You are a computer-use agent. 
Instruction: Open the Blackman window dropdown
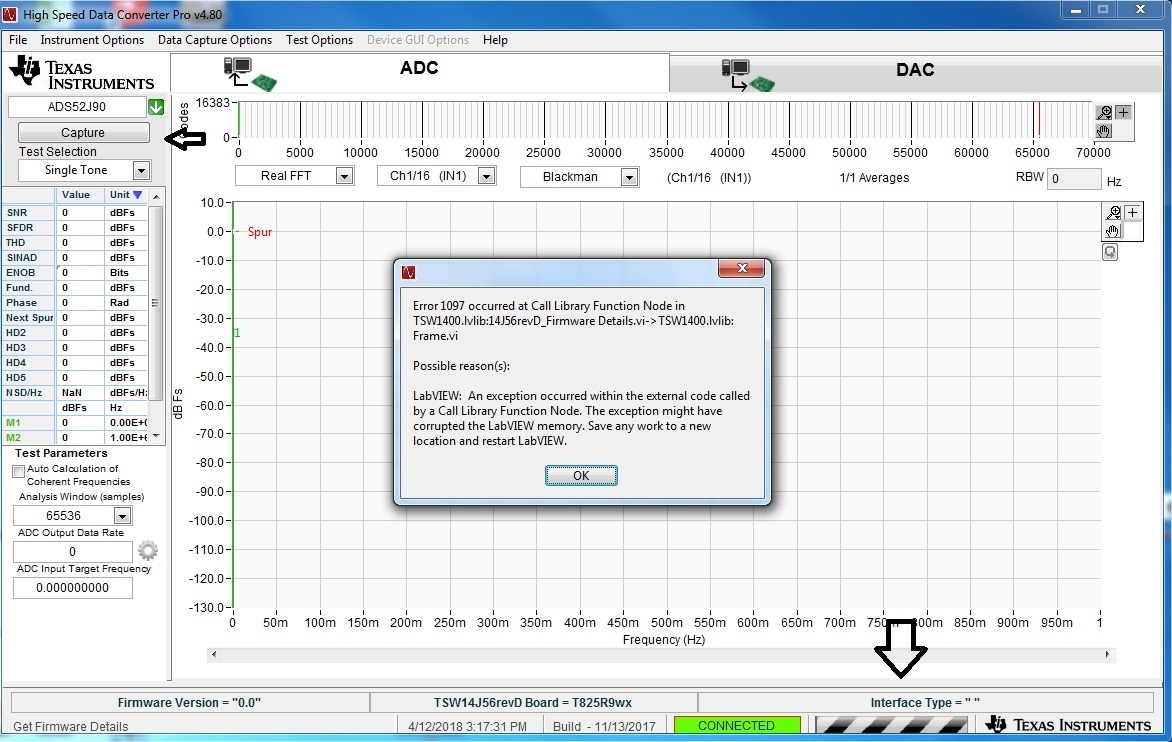629,177
